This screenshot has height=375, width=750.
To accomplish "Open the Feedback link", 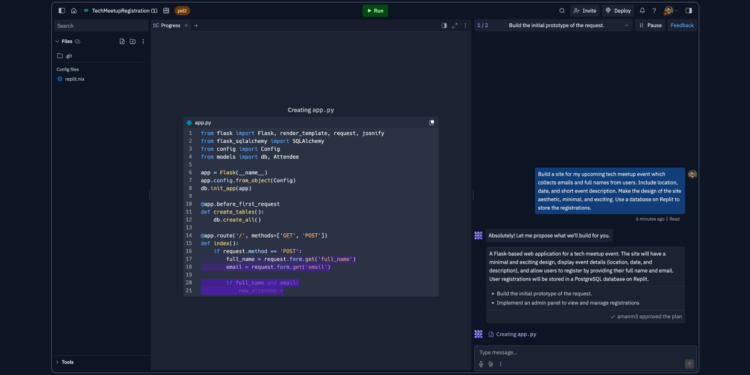I will (682, 25).
